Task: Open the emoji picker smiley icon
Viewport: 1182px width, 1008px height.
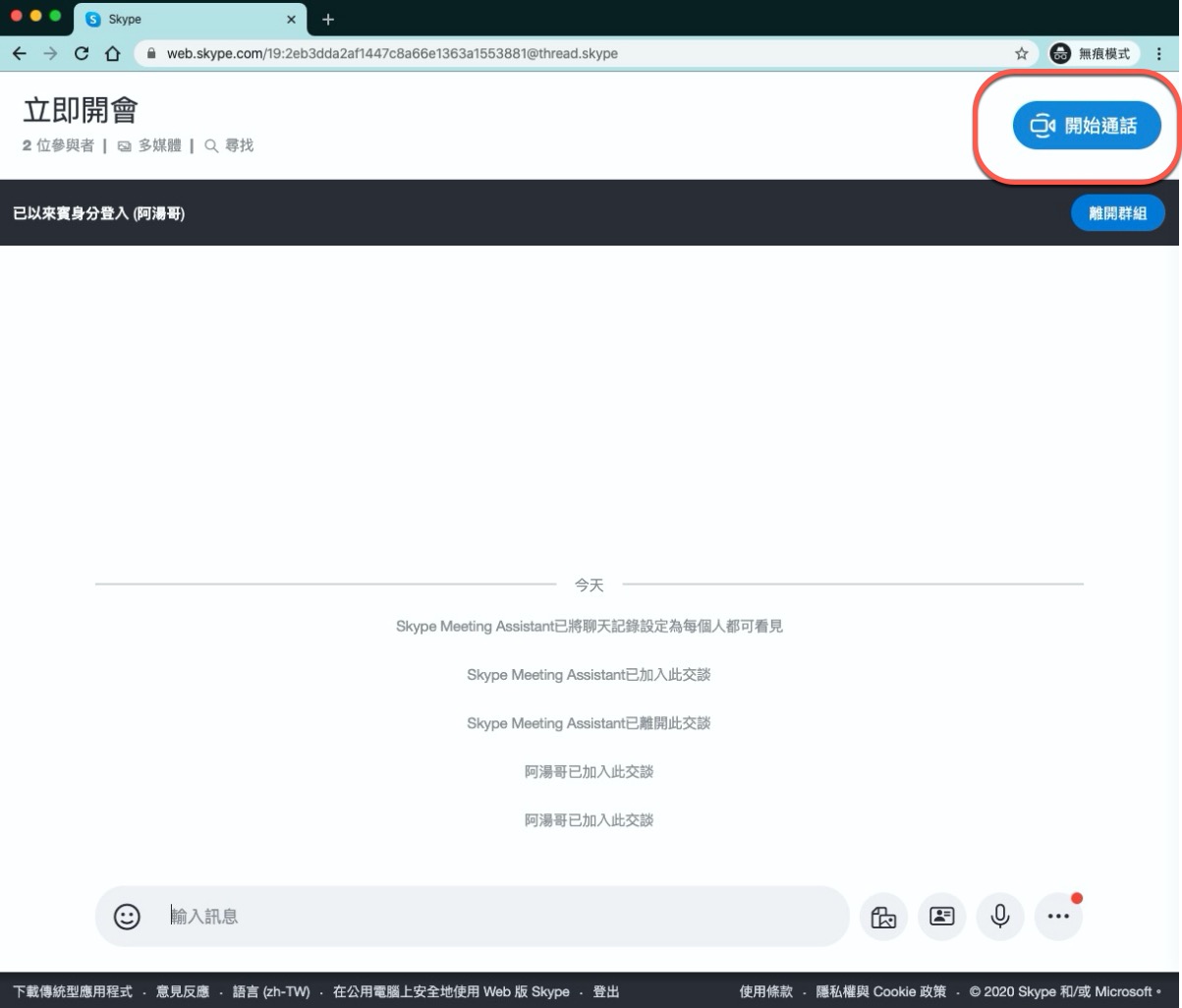Action: pos(127,917)
